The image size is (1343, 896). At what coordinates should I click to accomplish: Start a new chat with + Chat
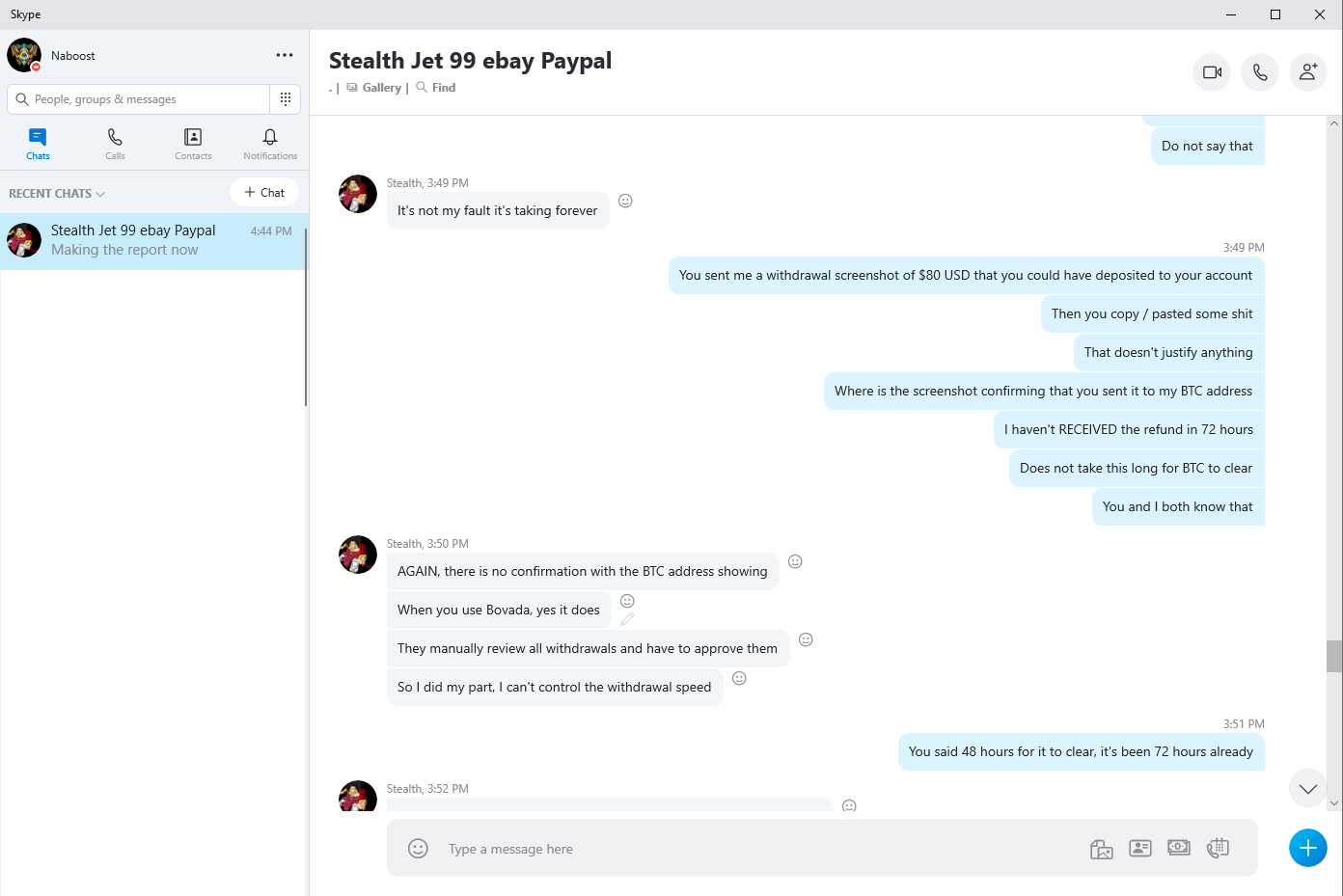click(264, 192)
